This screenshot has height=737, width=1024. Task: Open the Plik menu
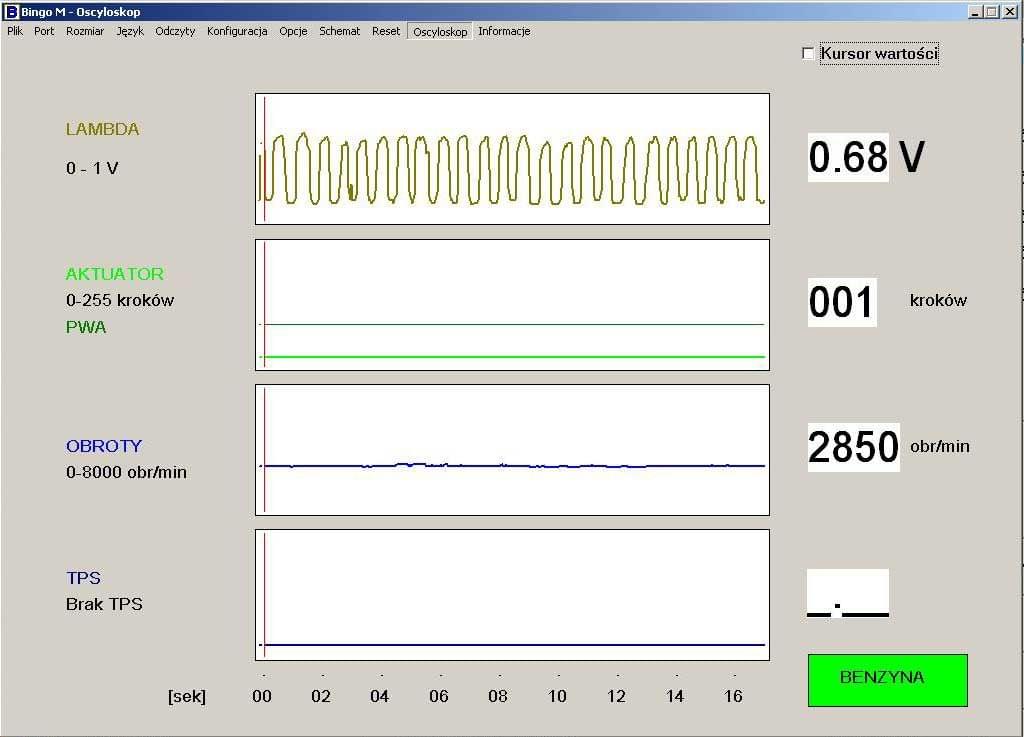[15, 31]
